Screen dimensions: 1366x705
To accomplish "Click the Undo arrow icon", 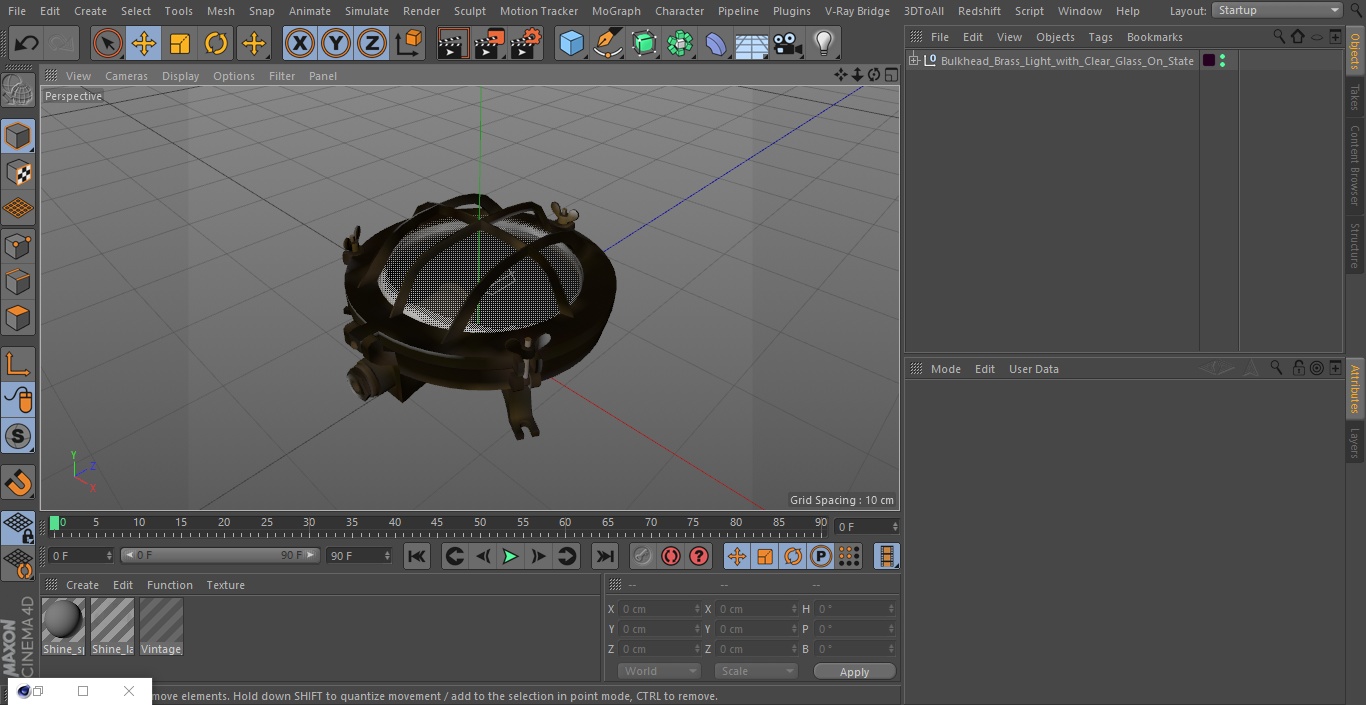I will 27,43.
